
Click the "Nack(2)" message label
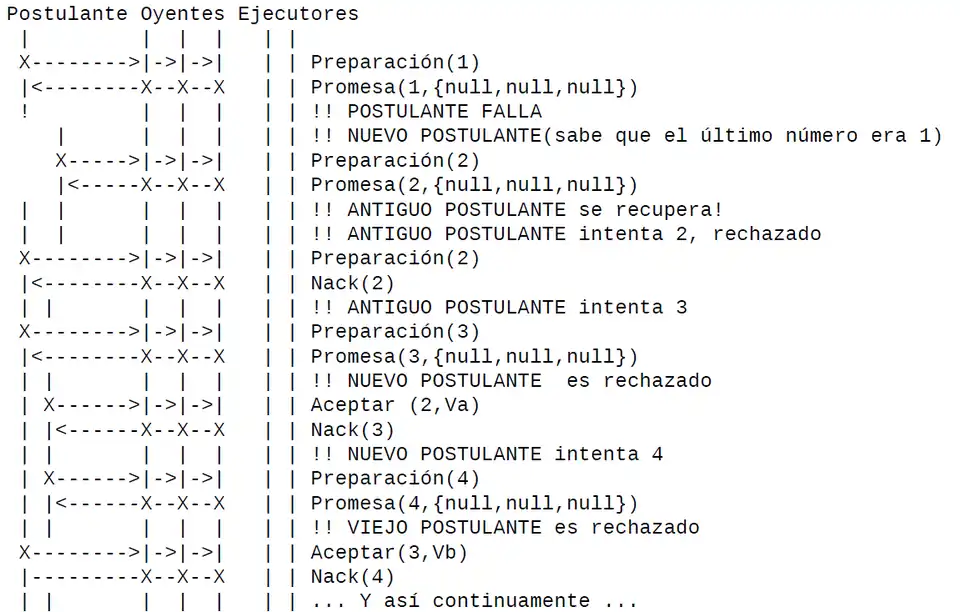pos(352,283)
